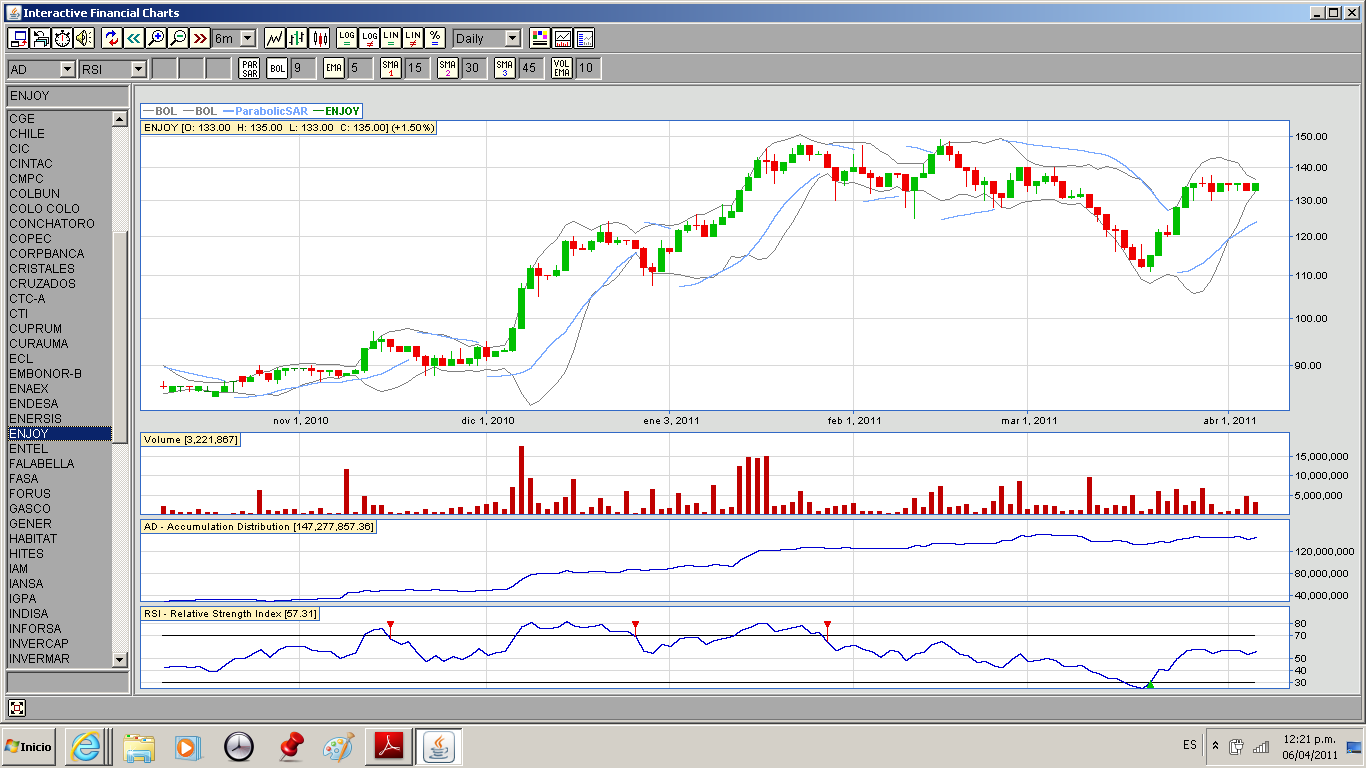Click the stopwatch timer icon
The width and height of the screenshot is (1366, 768).
[62, 38]
